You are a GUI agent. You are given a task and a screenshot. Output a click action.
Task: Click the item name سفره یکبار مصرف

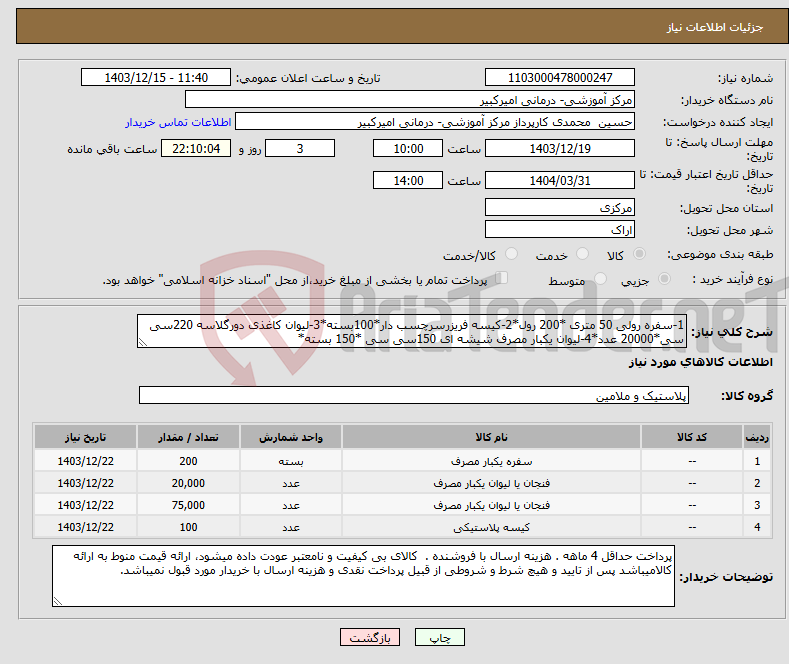click(x=491, y=461)
